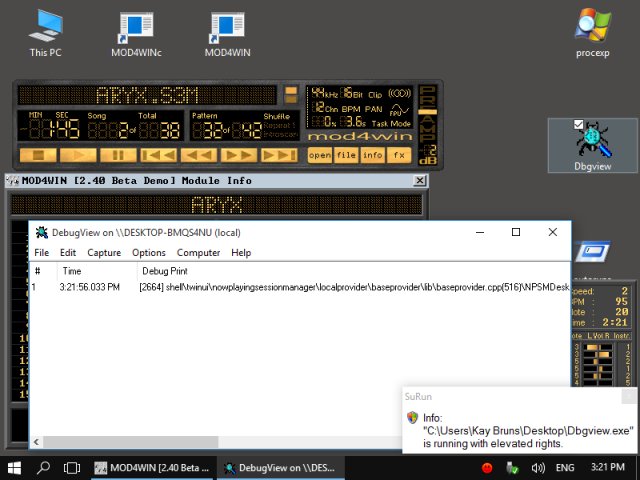Open the Capture menu in DebugView
This screenshot has width=640, height=480.
click(x=104, y=253)
